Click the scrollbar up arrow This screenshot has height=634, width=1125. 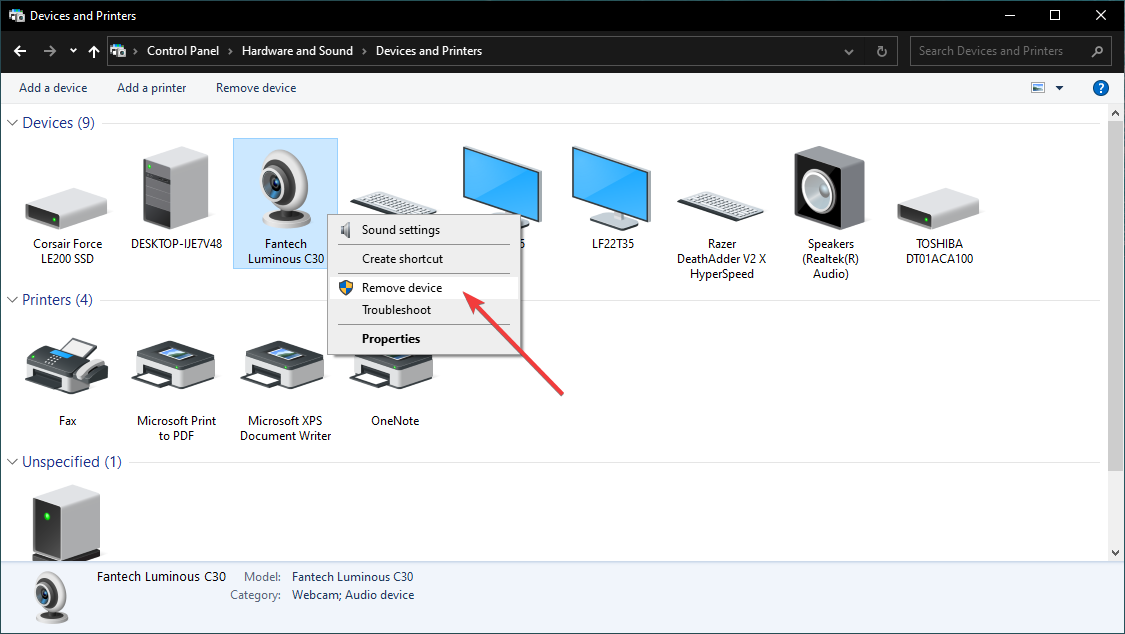tap(1116, 113)
